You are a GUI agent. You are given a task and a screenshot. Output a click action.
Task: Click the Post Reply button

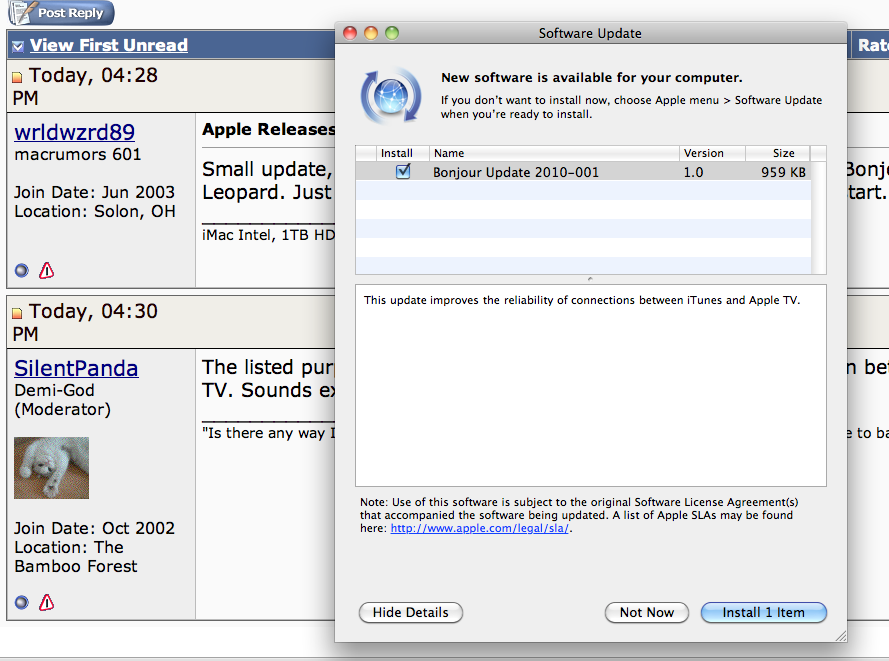pos(61,12)
